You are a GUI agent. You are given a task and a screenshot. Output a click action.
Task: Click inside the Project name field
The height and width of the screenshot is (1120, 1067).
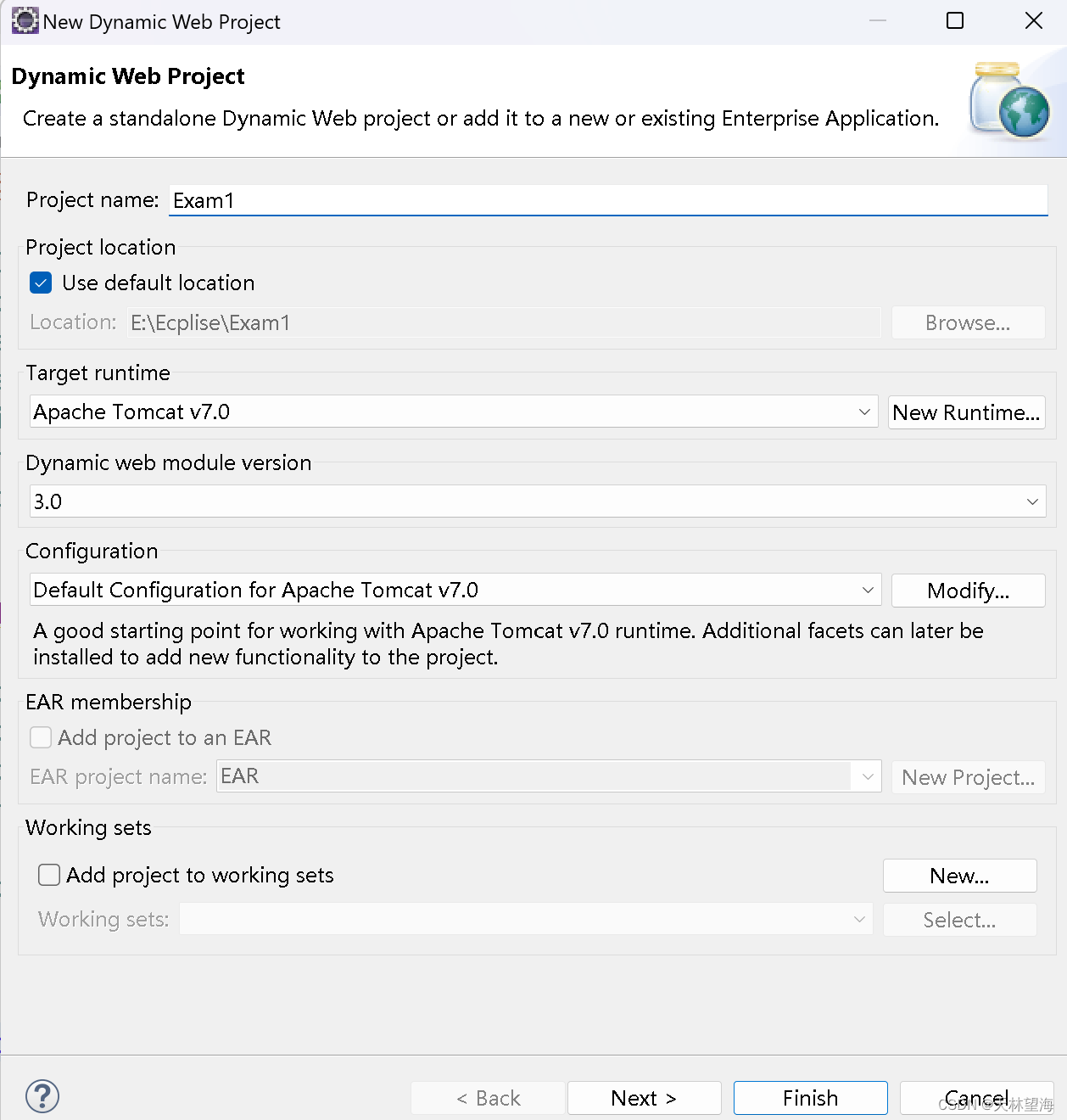coord(607,200)
